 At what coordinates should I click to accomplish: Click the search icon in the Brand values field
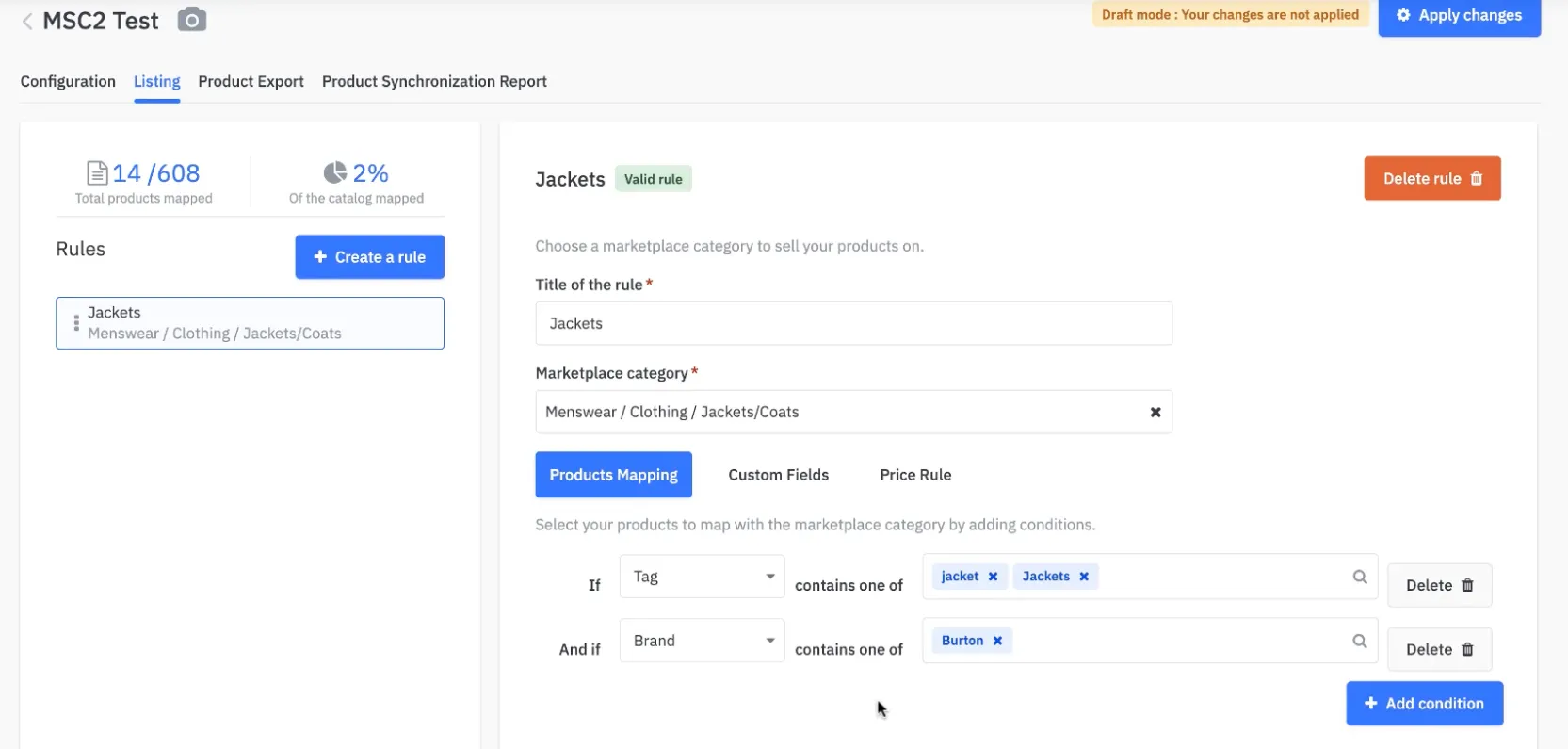(x=1360, y=641)
